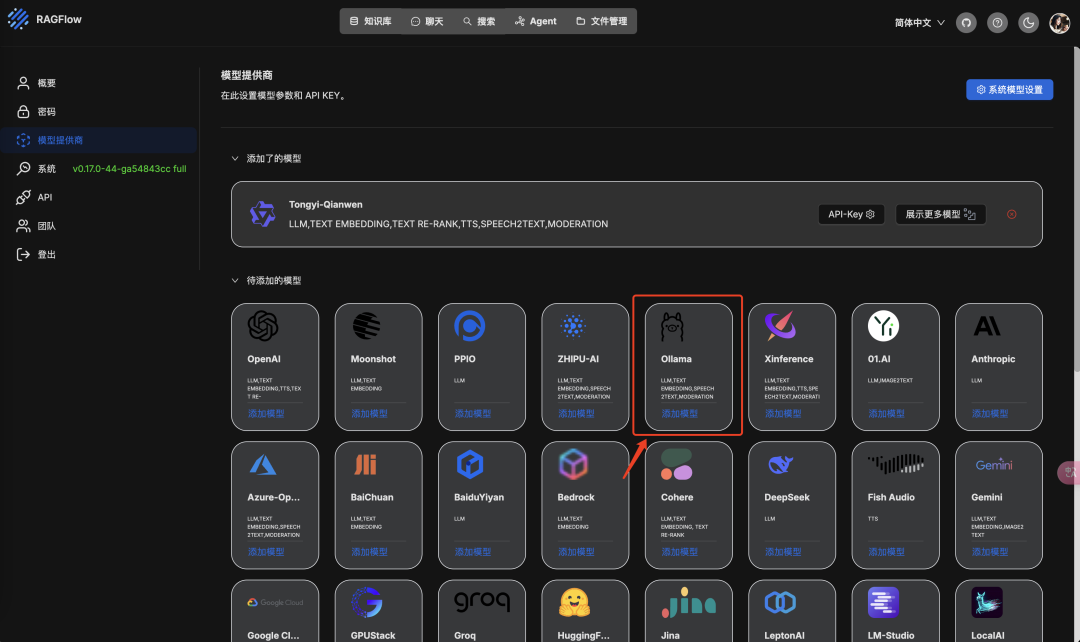Switch to 搜索 tab
The image size is (1080, 642).
coord(479,21)
